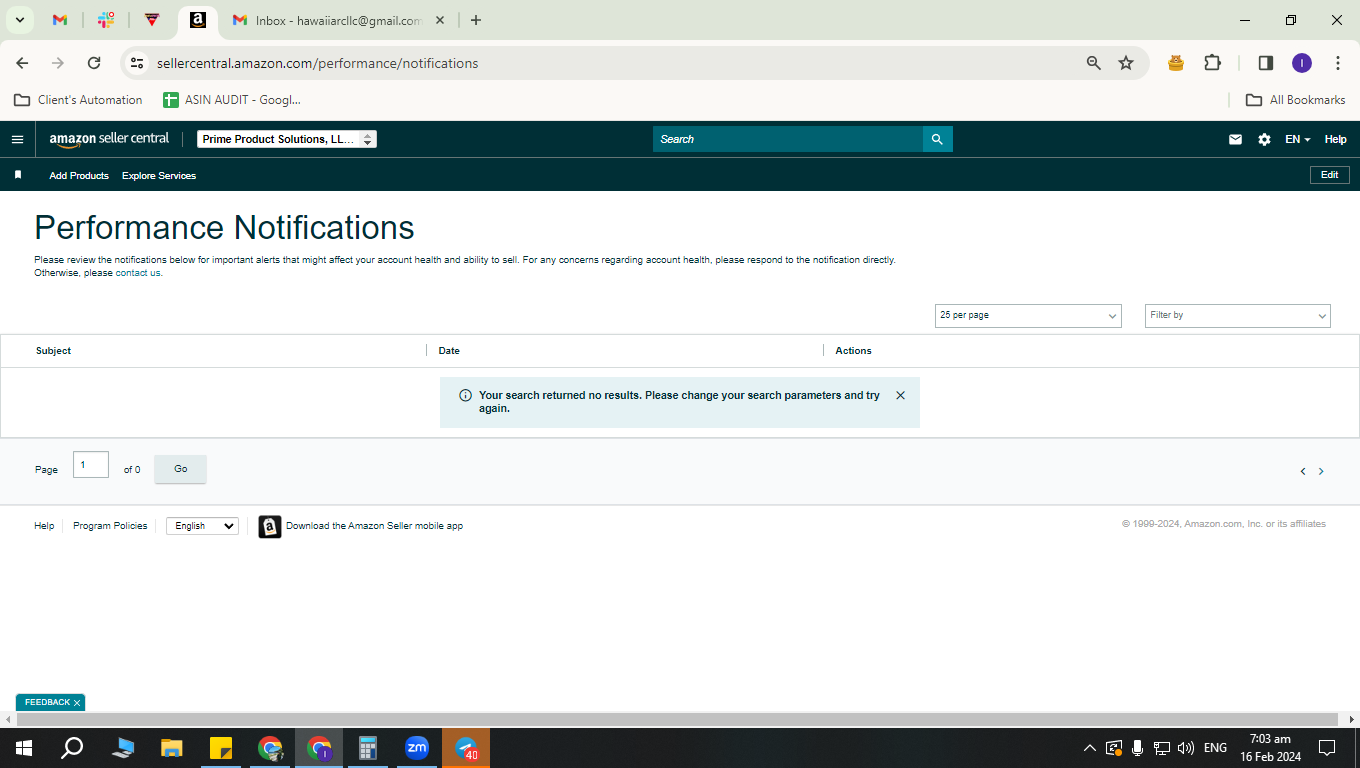Click the horizontal page scrollbar
1360x768 pixels.
[x=678, y=720]
